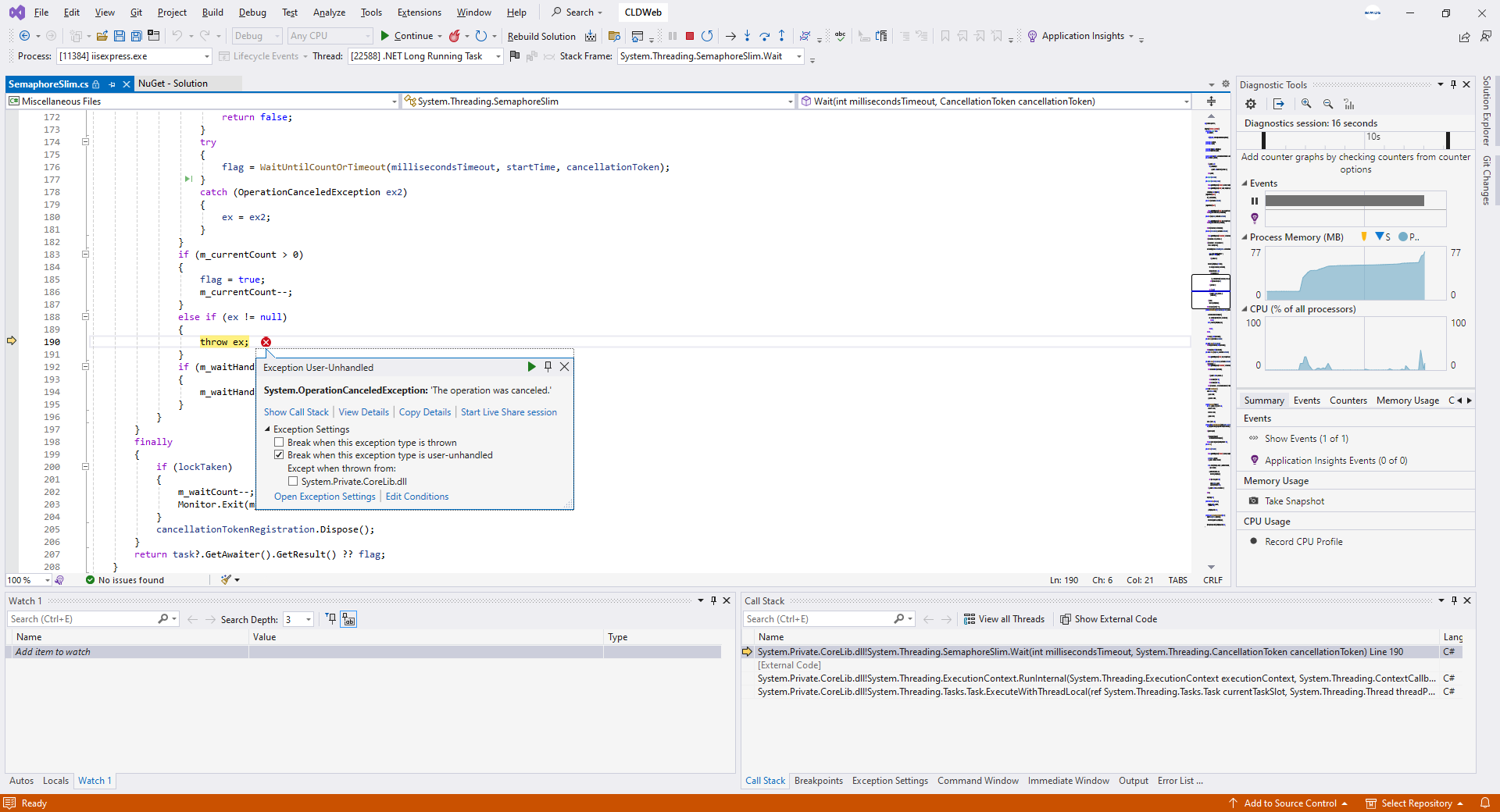This screenshot has width=1500, height=812.
Task: Collapse the Exception Settings section triangle
Action: click(x=267, y=429)
